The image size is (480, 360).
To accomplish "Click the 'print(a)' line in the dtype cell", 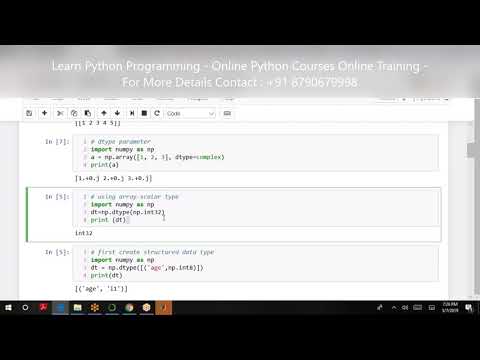I will tap(105, 165).
